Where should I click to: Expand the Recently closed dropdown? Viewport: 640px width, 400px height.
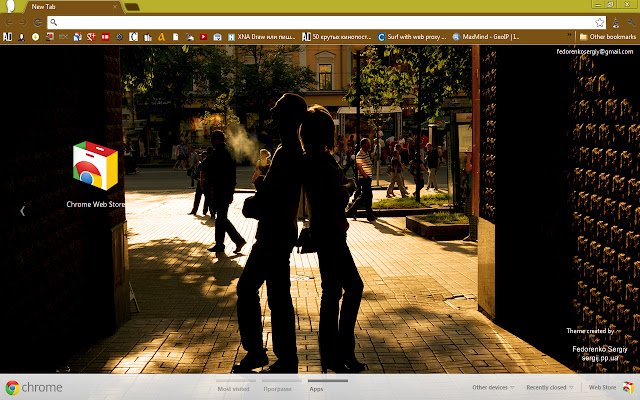click(x=550, y=387)
